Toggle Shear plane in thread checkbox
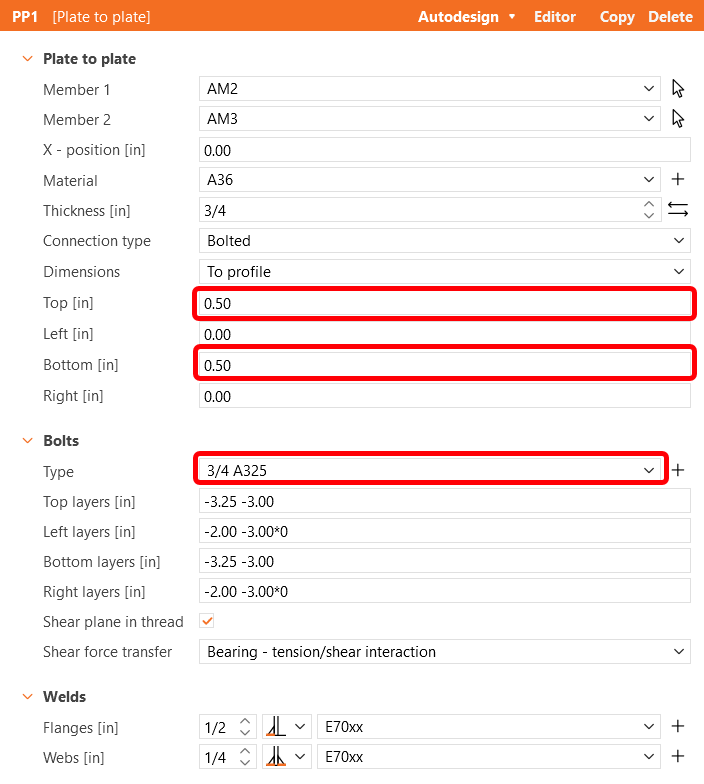 coord(208,621)
